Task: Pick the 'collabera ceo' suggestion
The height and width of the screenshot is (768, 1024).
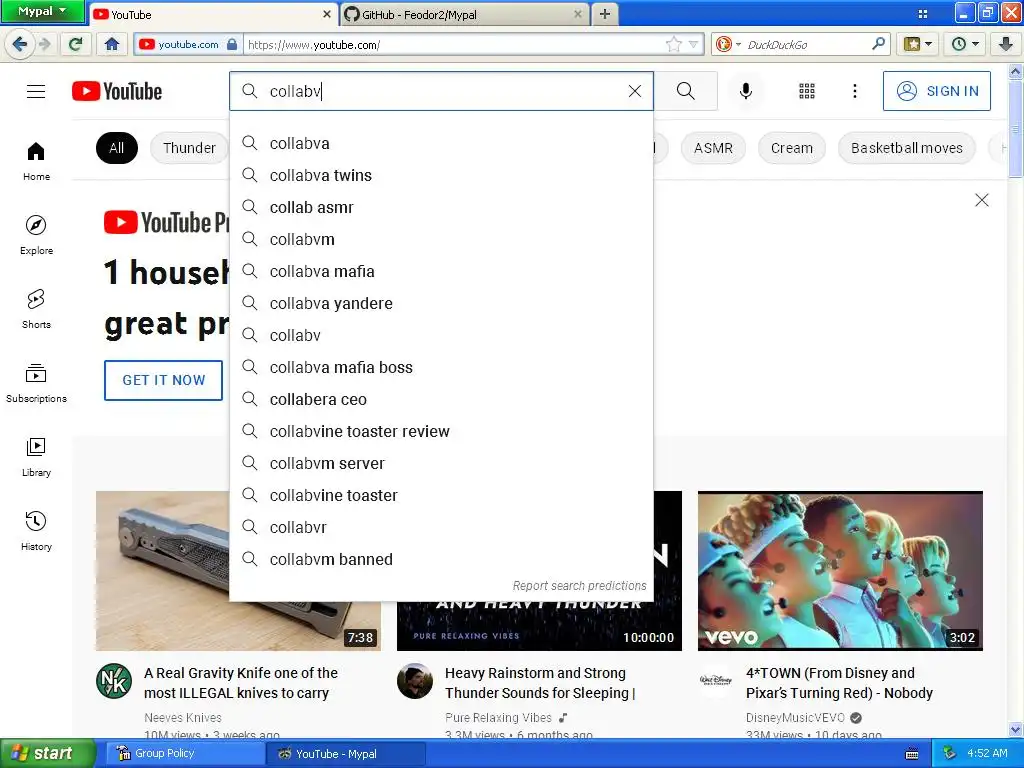Action: [441, 399]
